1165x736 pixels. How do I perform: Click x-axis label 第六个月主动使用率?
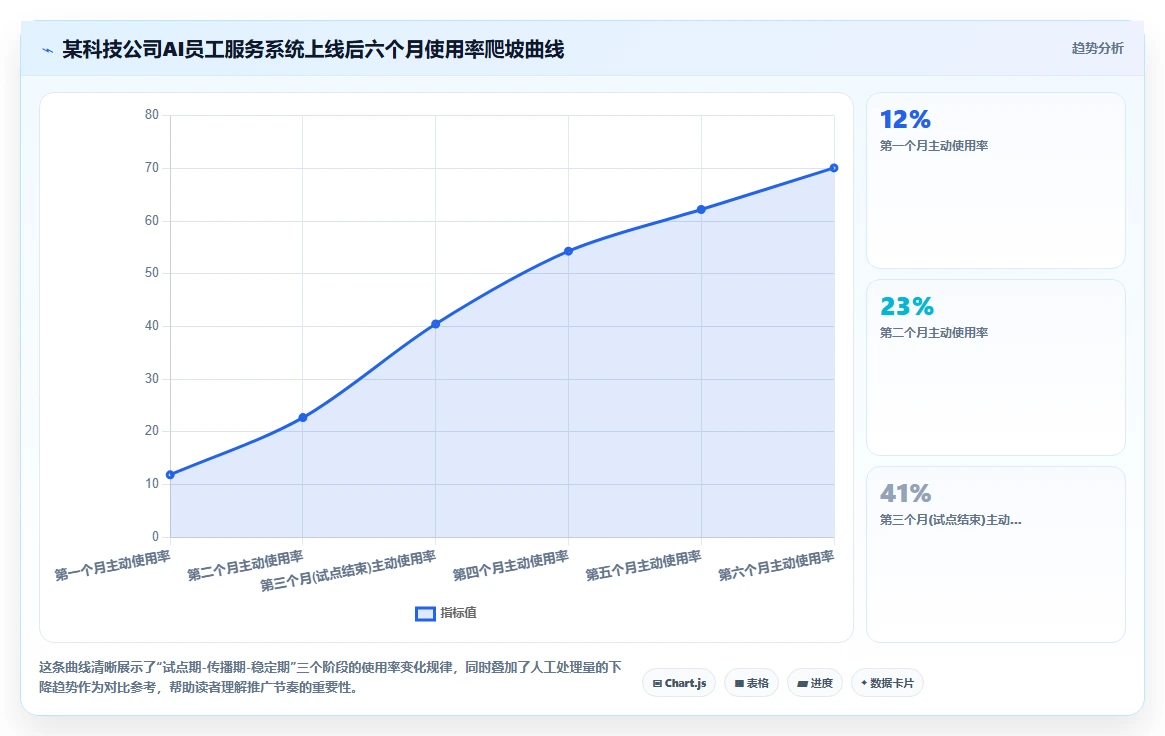pos(776,566)
